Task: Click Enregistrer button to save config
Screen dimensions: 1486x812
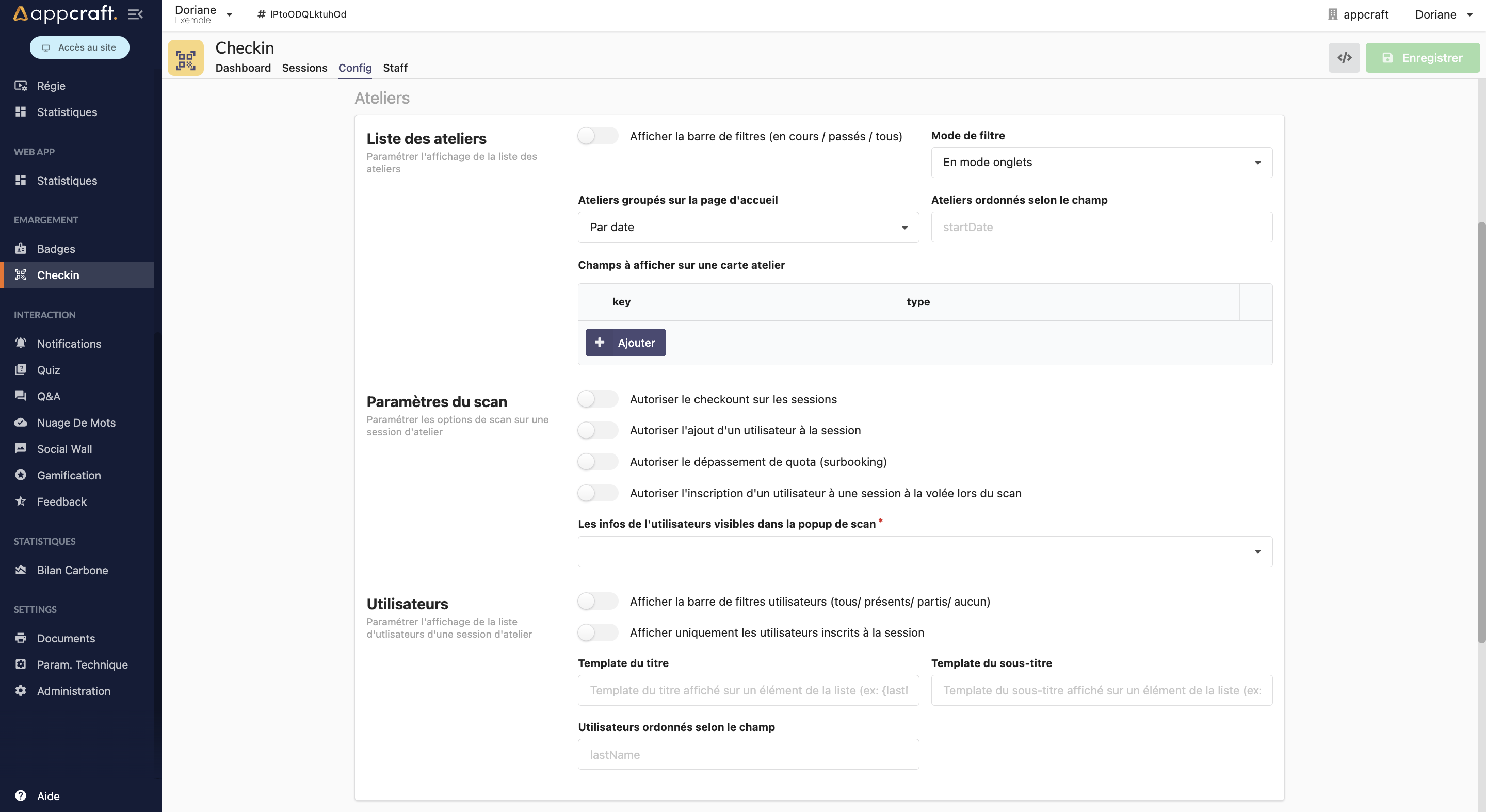Action: (x=1423, y=57)
